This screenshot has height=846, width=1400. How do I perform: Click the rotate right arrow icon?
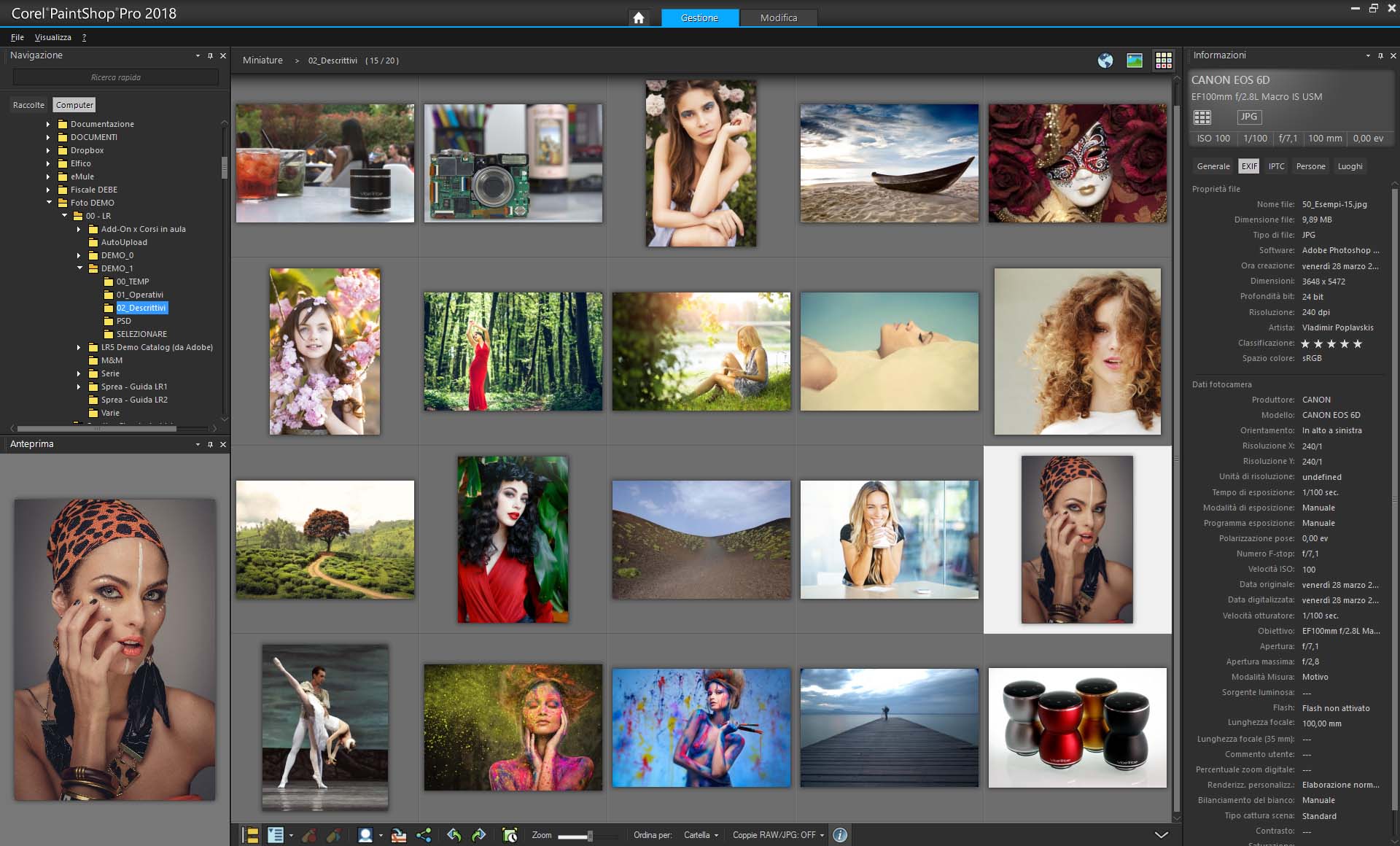click(x=478, y=835)
